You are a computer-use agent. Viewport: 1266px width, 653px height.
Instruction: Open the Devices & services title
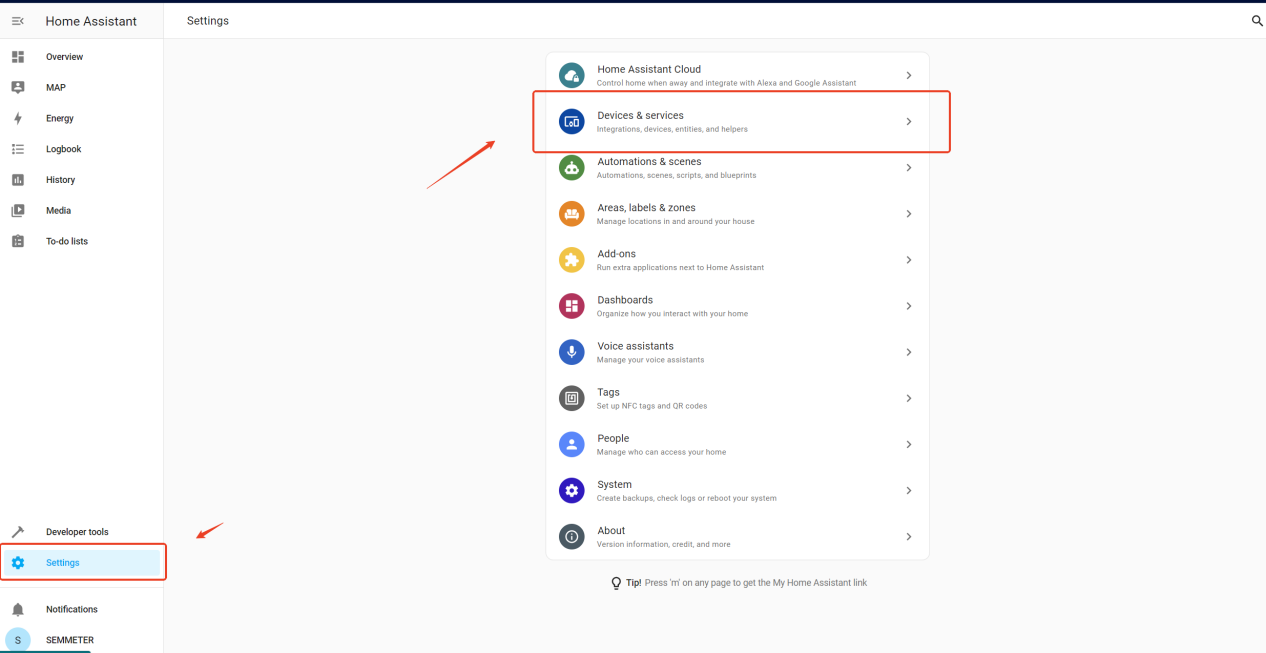[640, 115]
